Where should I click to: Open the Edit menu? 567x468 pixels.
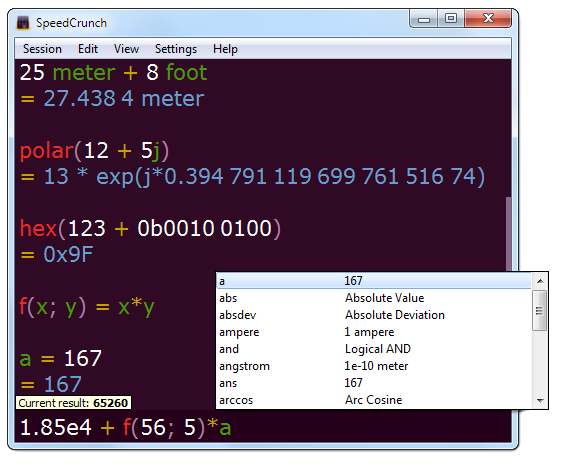tap(88, 49)
